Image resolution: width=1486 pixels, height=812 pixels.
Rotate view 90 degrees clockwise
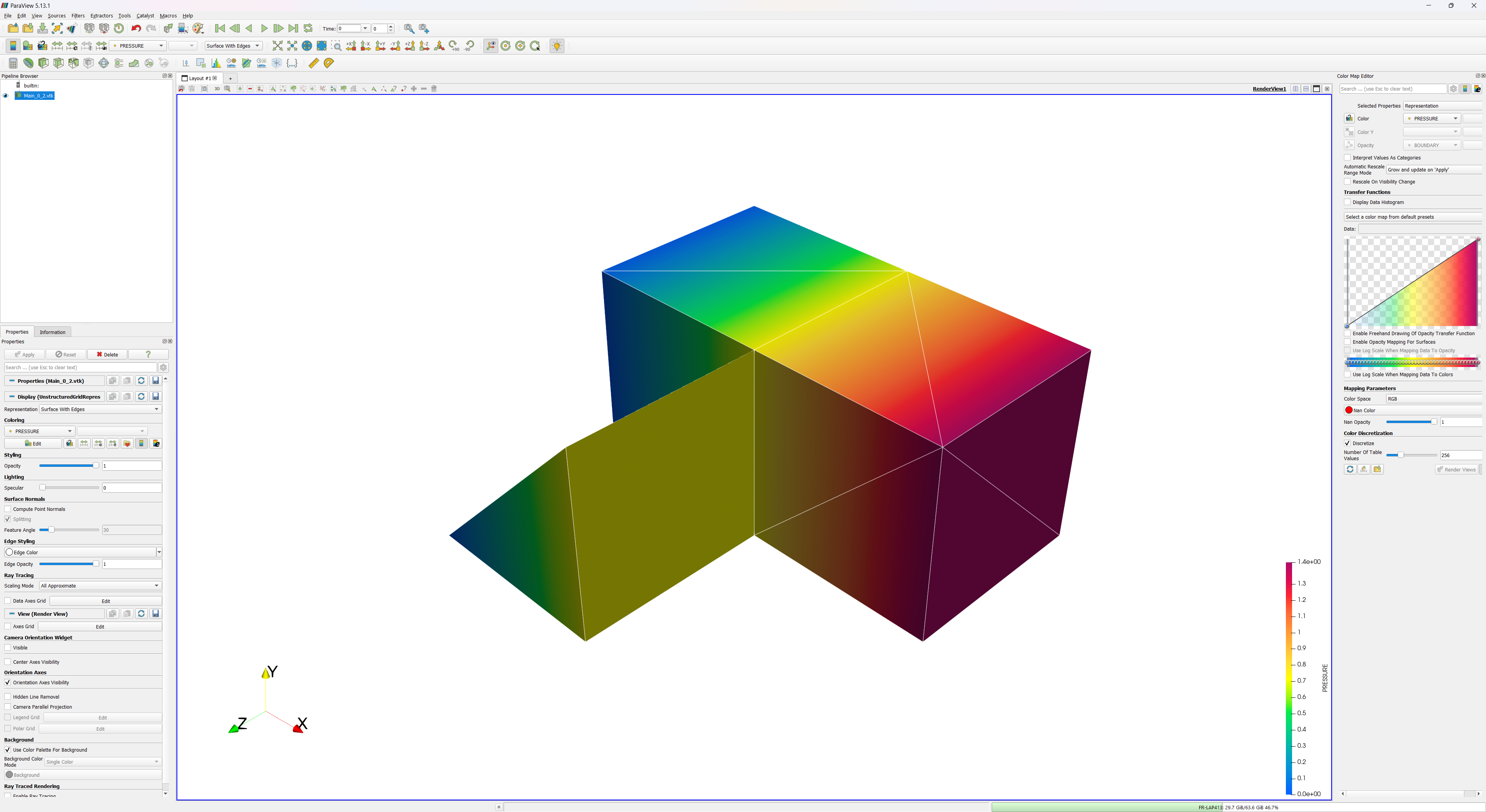click(454, 46)
